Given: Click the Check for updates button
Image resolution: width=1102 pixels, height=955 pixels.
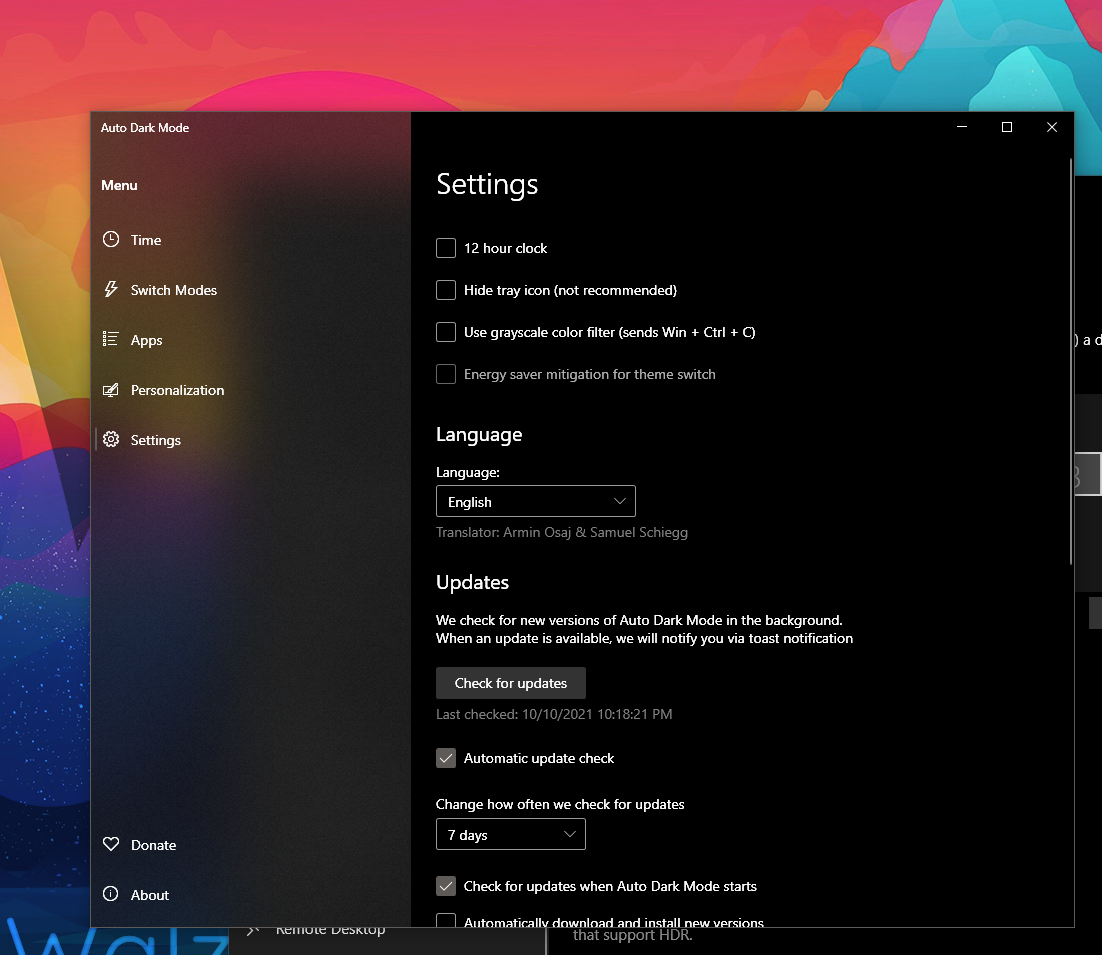Looking at the screenshot, I should pyautogui.click(x=510, y=683).
